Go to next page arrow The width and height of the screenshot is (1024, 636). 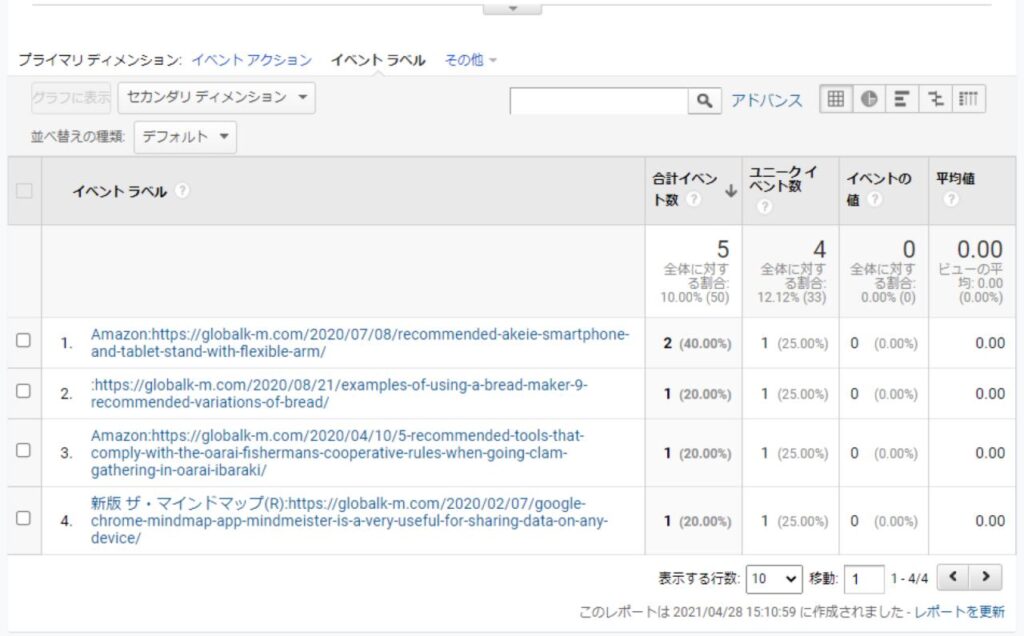986,577
